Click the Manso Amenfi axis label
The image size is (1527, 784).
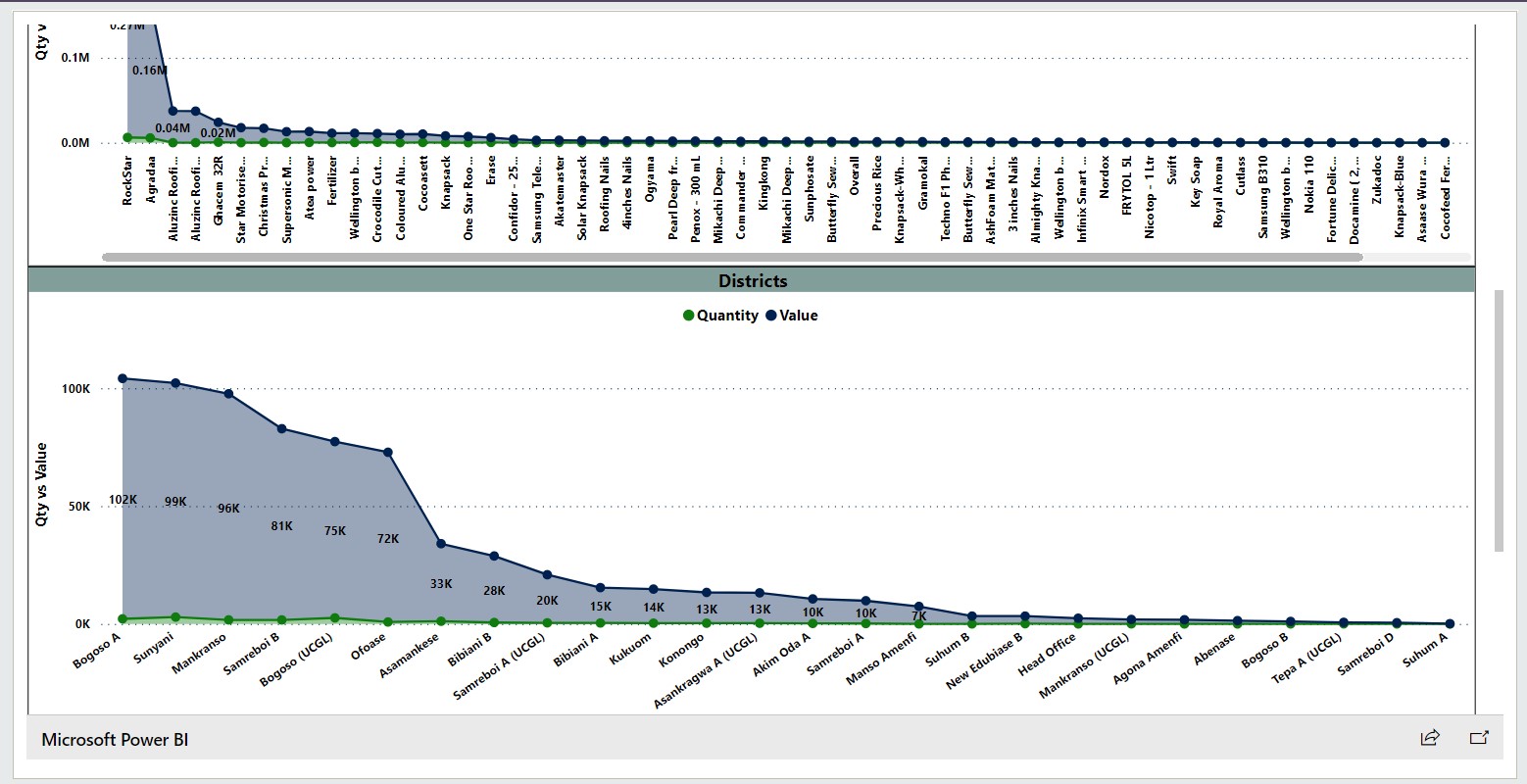[x=881, y=659]
